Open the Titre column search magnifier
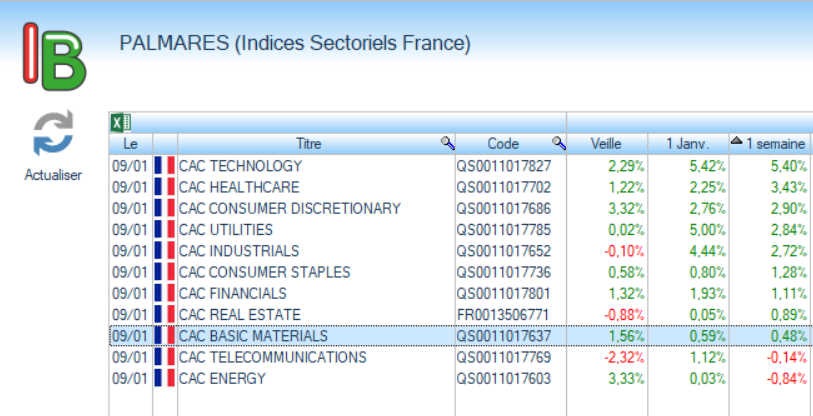Viewport: 813px width, 416px height. pyautogui.click(x=447, y=144)
